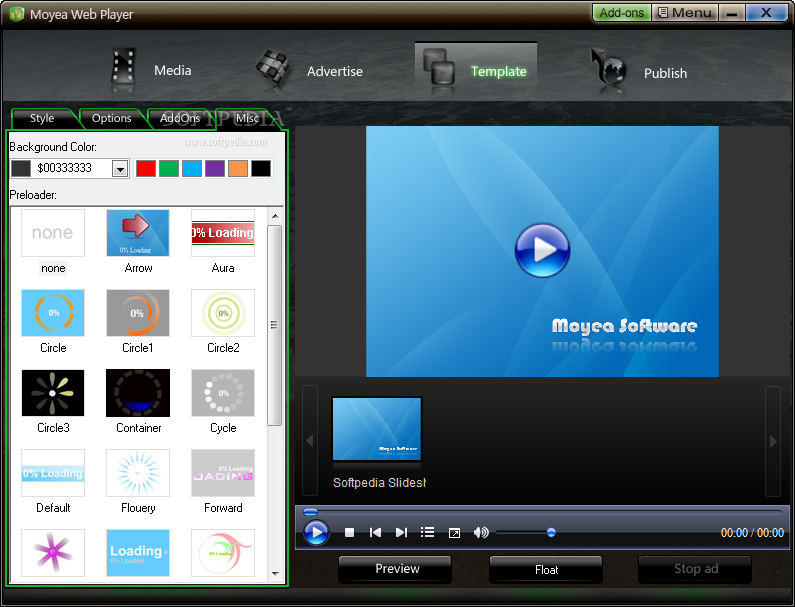
Task: Pick the orange background swatch
Action: pos(238,168)
